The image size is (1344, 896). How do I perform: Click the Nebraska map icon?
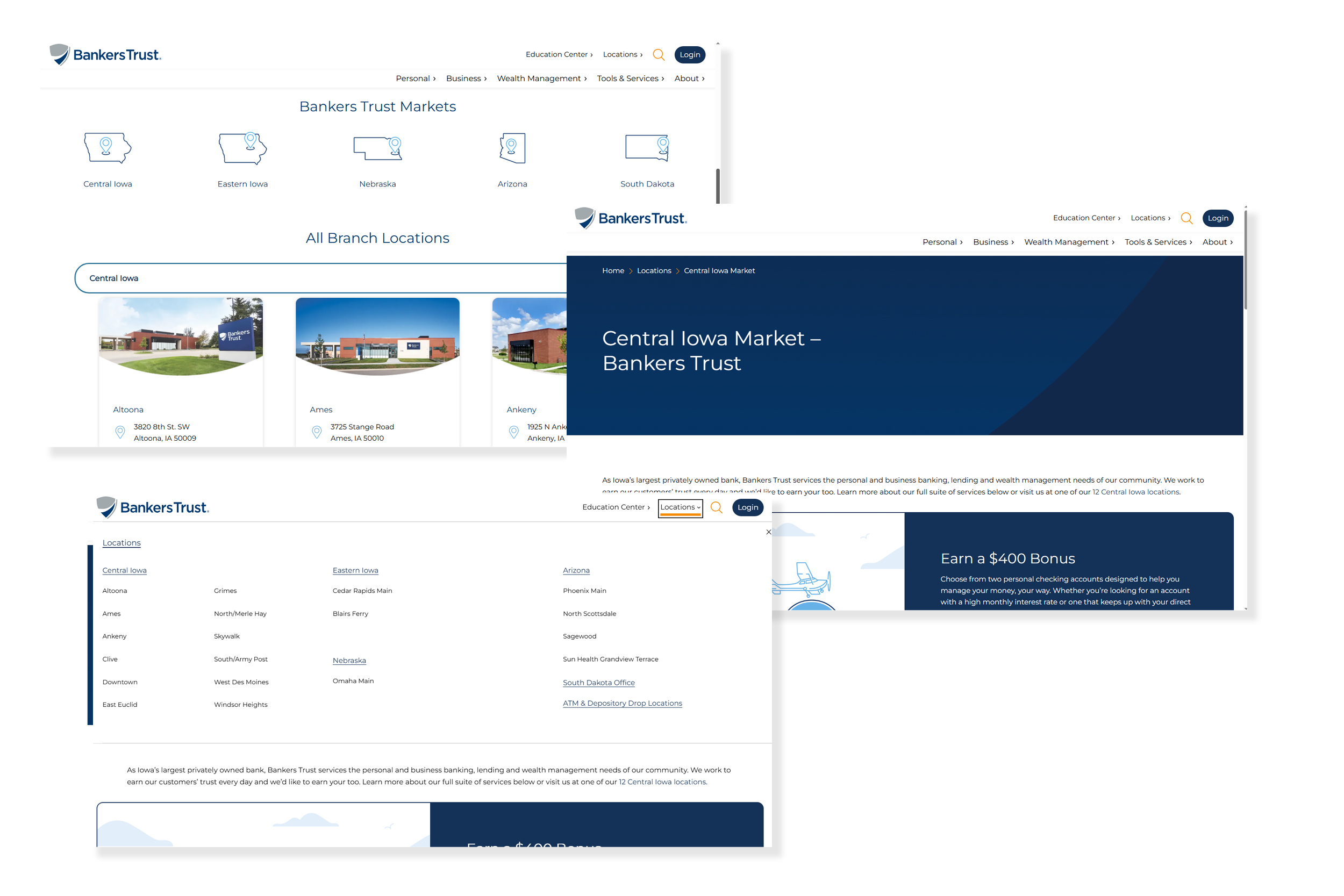coord(378,148)
